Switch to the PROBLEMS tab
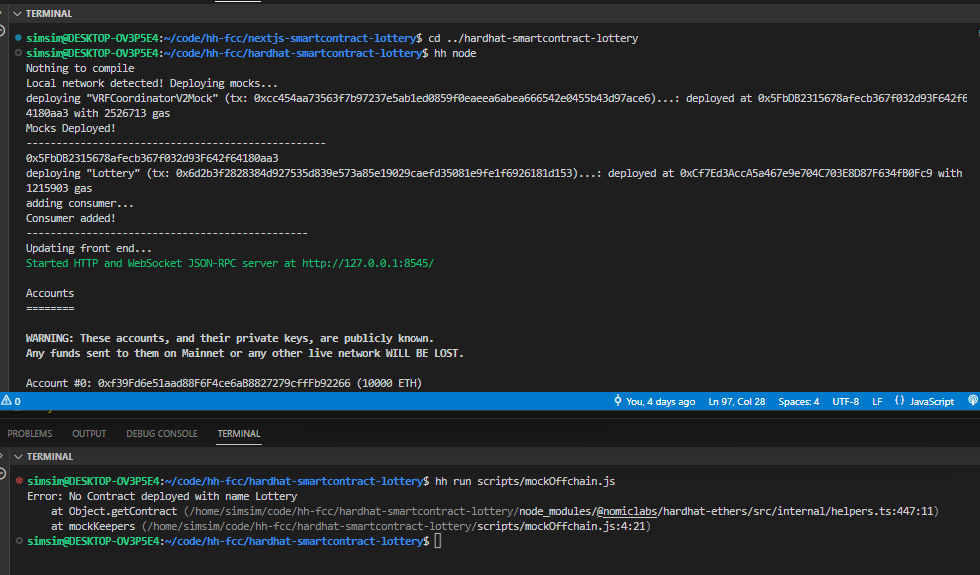The width and height of the screenshot is (980, 575). [30, 434]
